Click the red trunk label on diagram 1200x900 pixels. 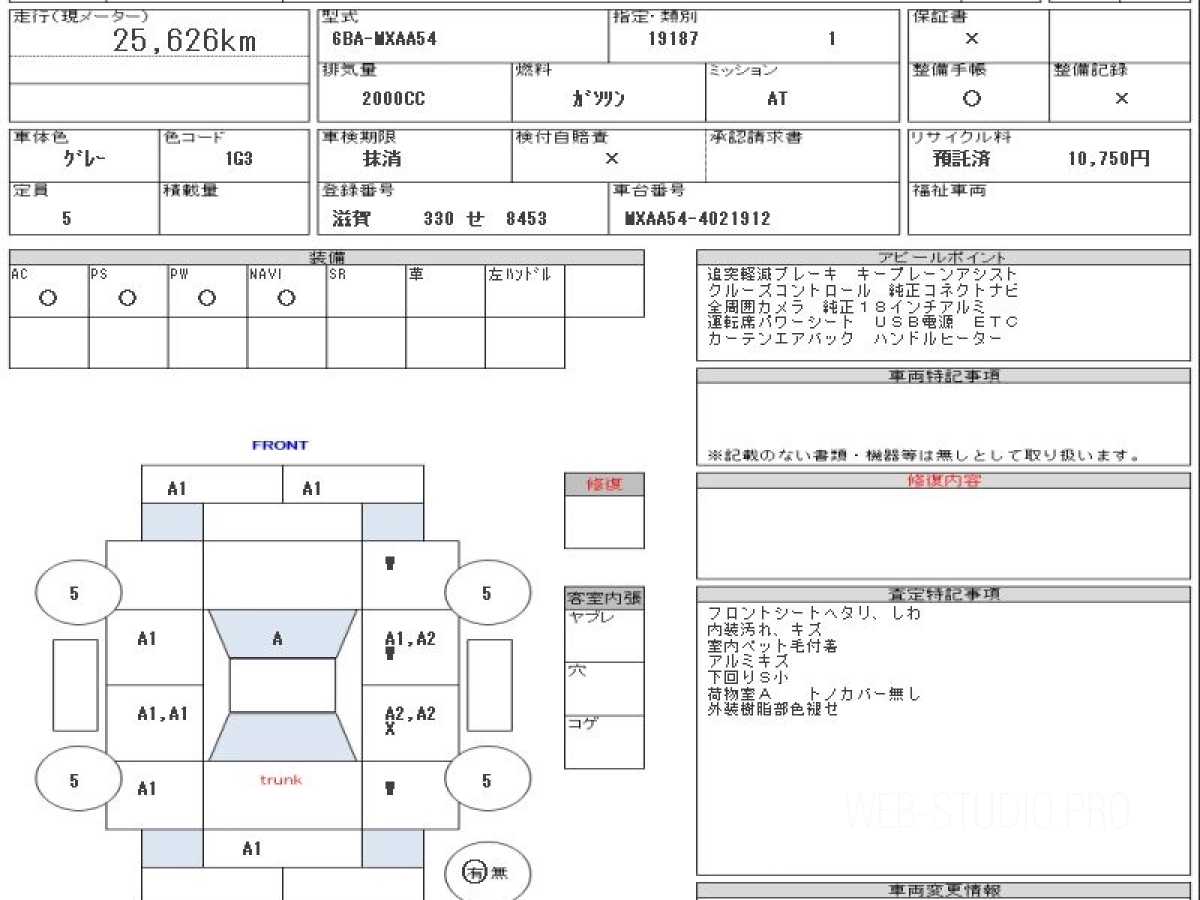(x=281, y=779)
